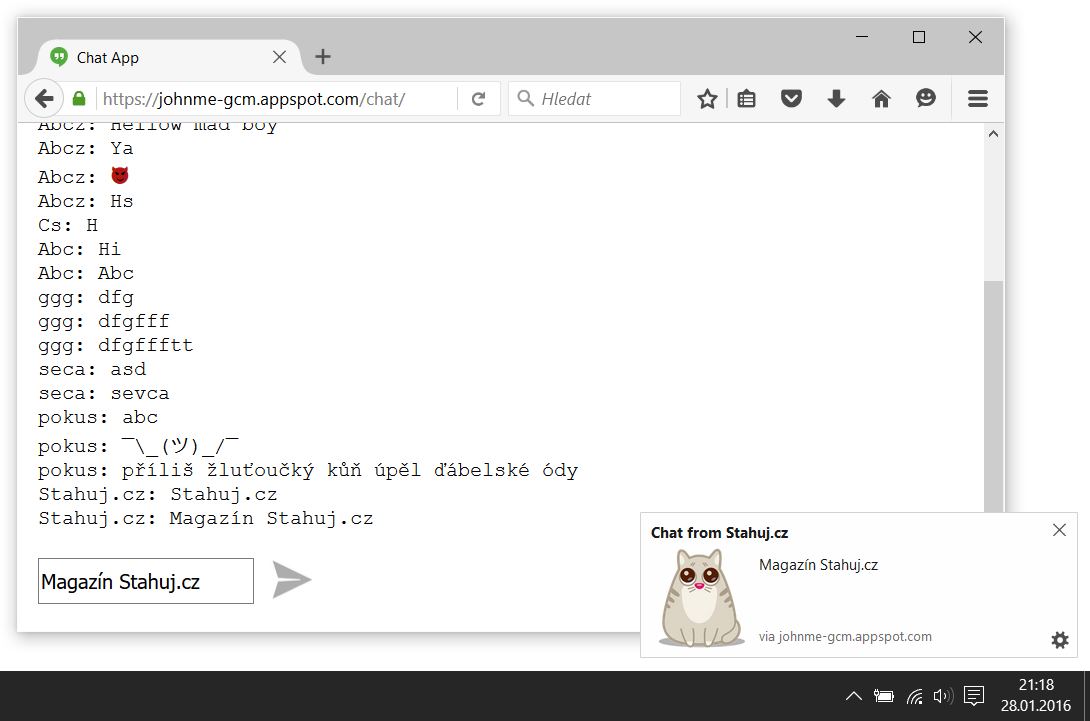This screenshot has width=1090, height=721.
Task: Open the network Wi-Fi tray icon
Action: click(x=915, y=696)
